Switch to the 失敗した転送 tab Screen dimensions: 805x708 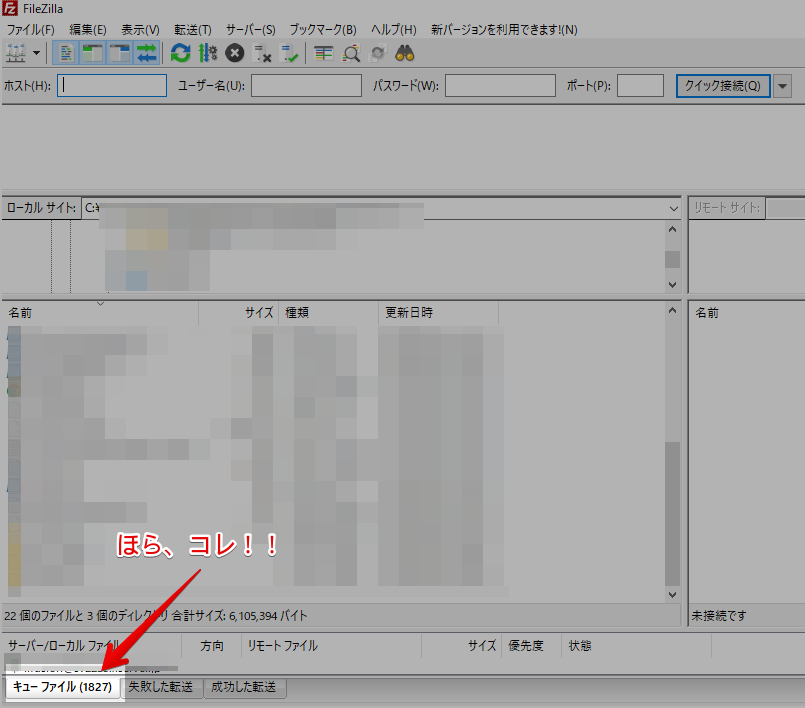click(161, 687)
